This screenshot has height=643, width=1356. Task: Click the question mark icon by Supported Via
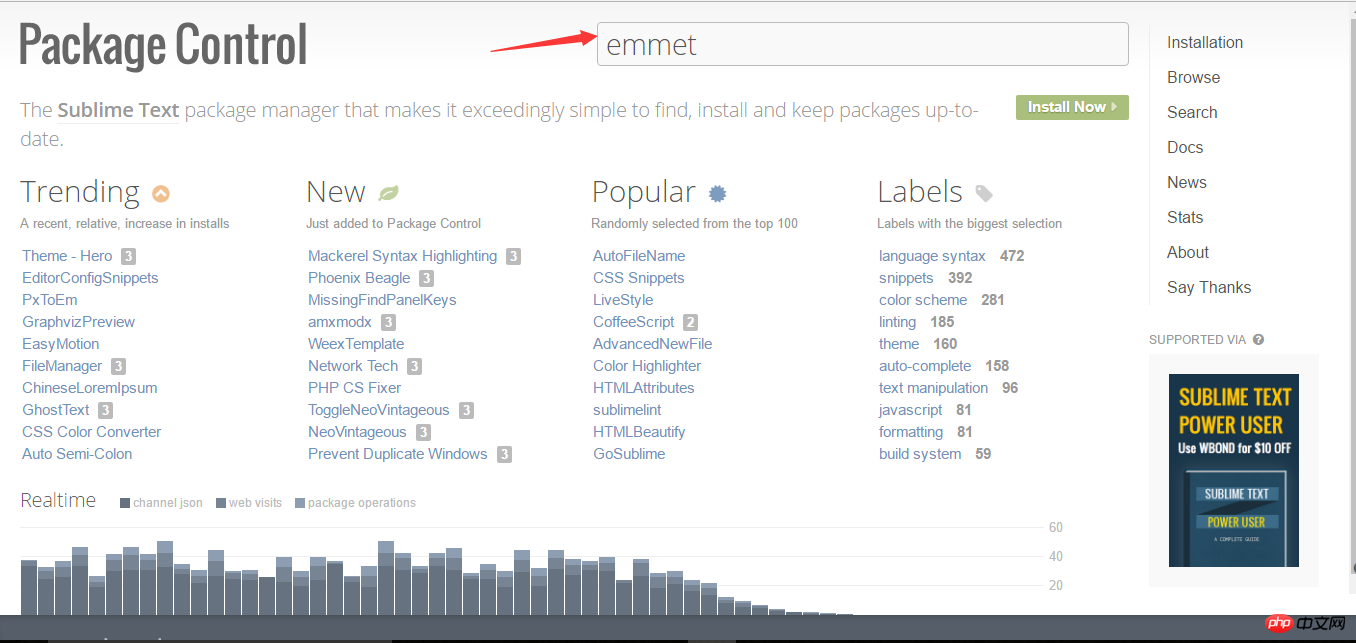click(x=1258, y=340)
